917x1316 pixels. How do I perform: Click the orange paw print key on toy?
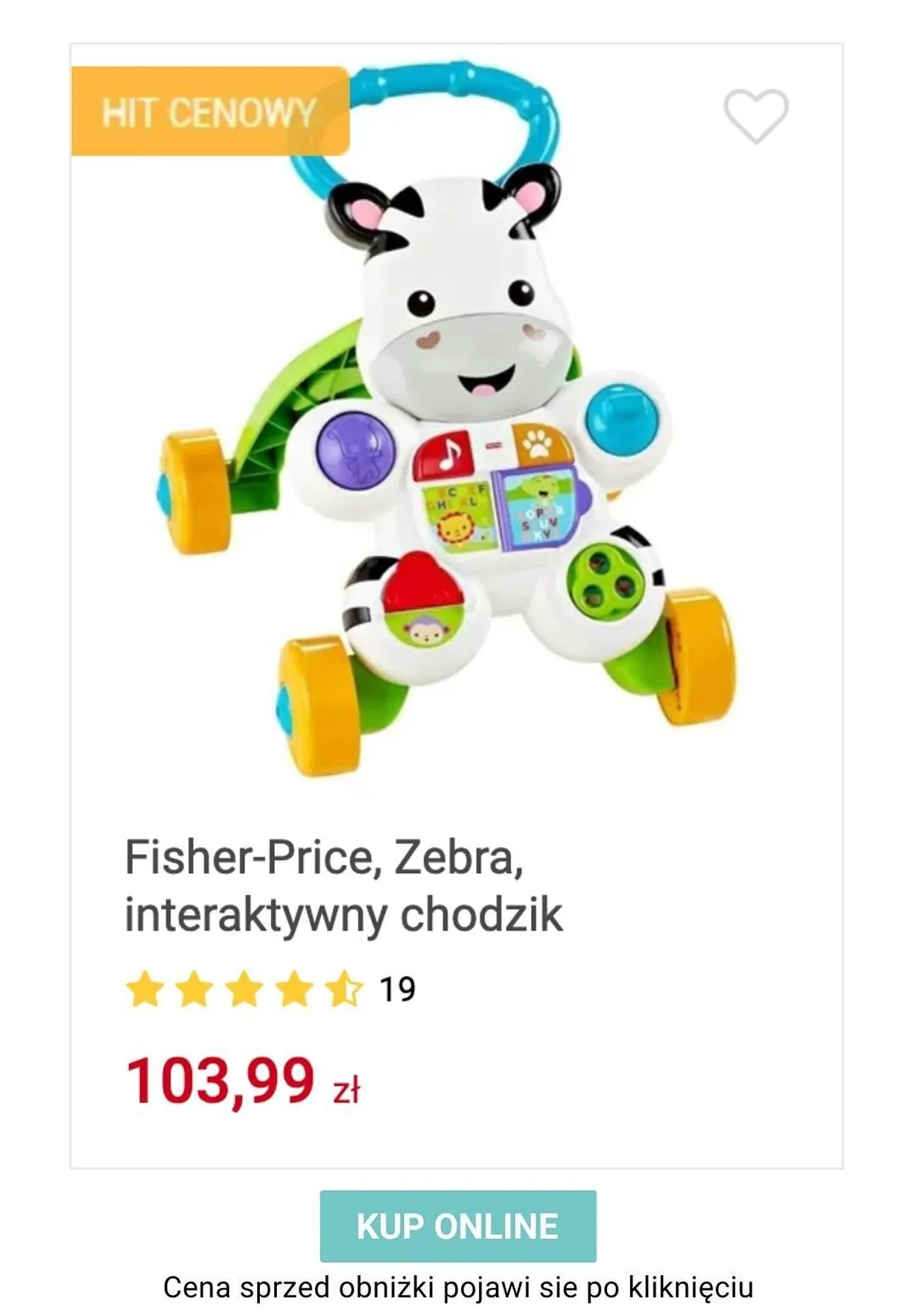tap(541, 445)
